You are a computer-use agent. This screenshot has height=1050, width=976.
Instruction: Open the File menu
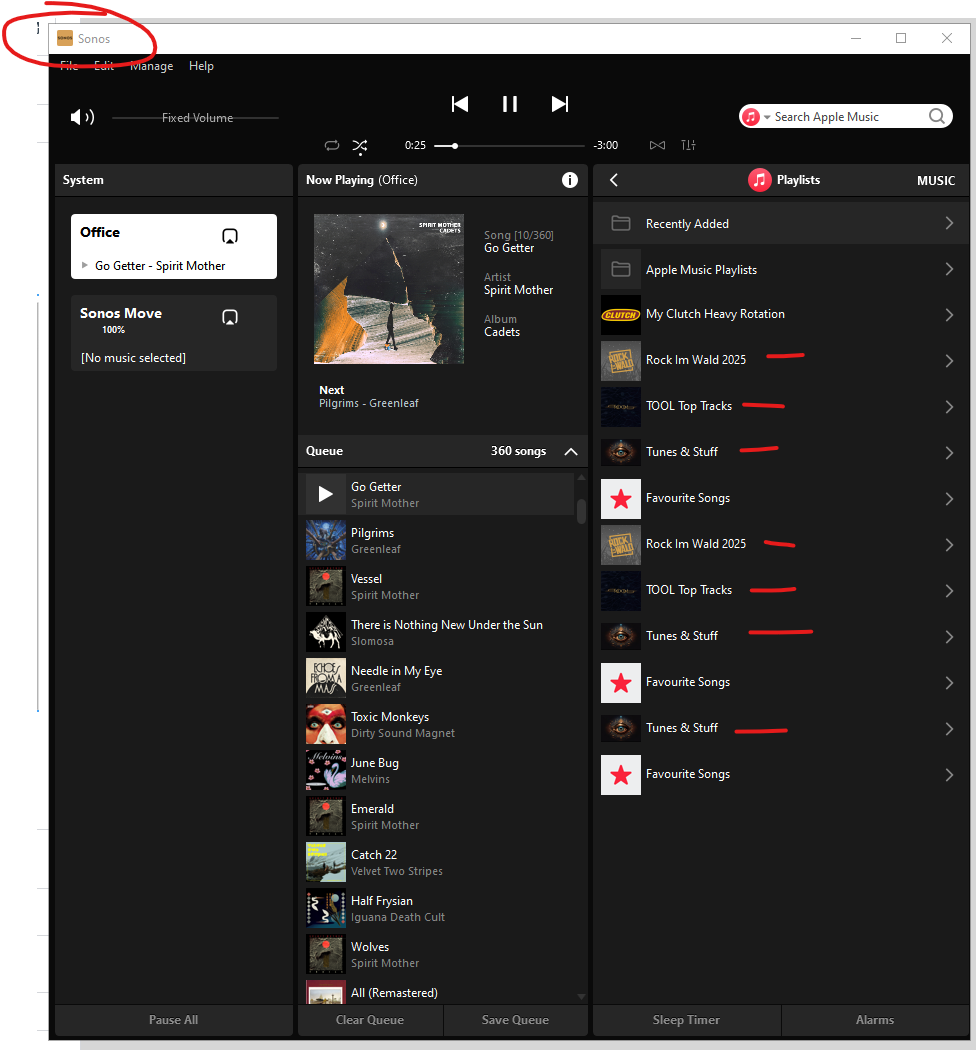tap(69, 66)
